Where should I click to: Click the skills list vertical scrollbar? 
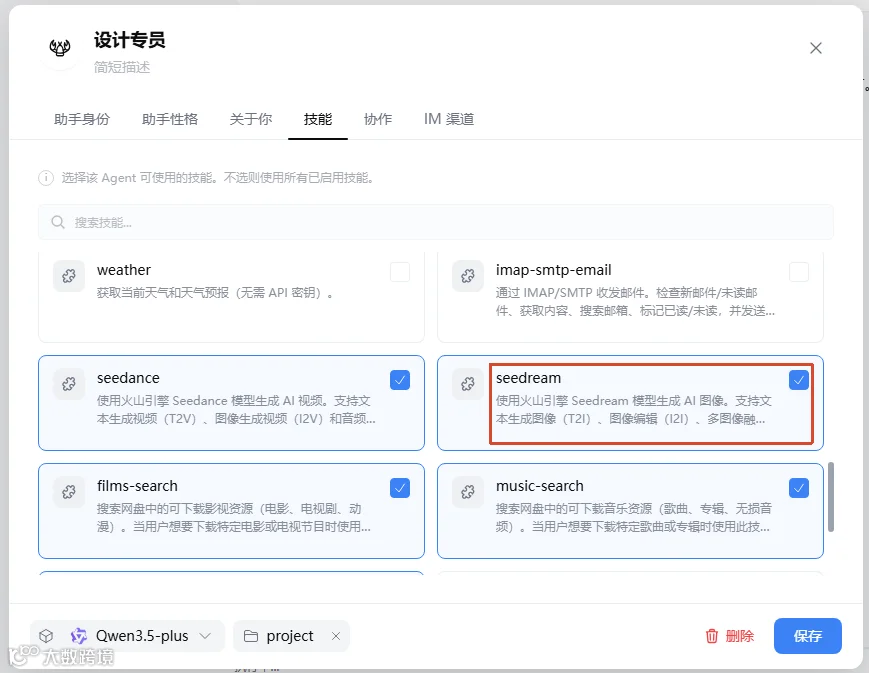pyautogui.click(x=831, y=497)
